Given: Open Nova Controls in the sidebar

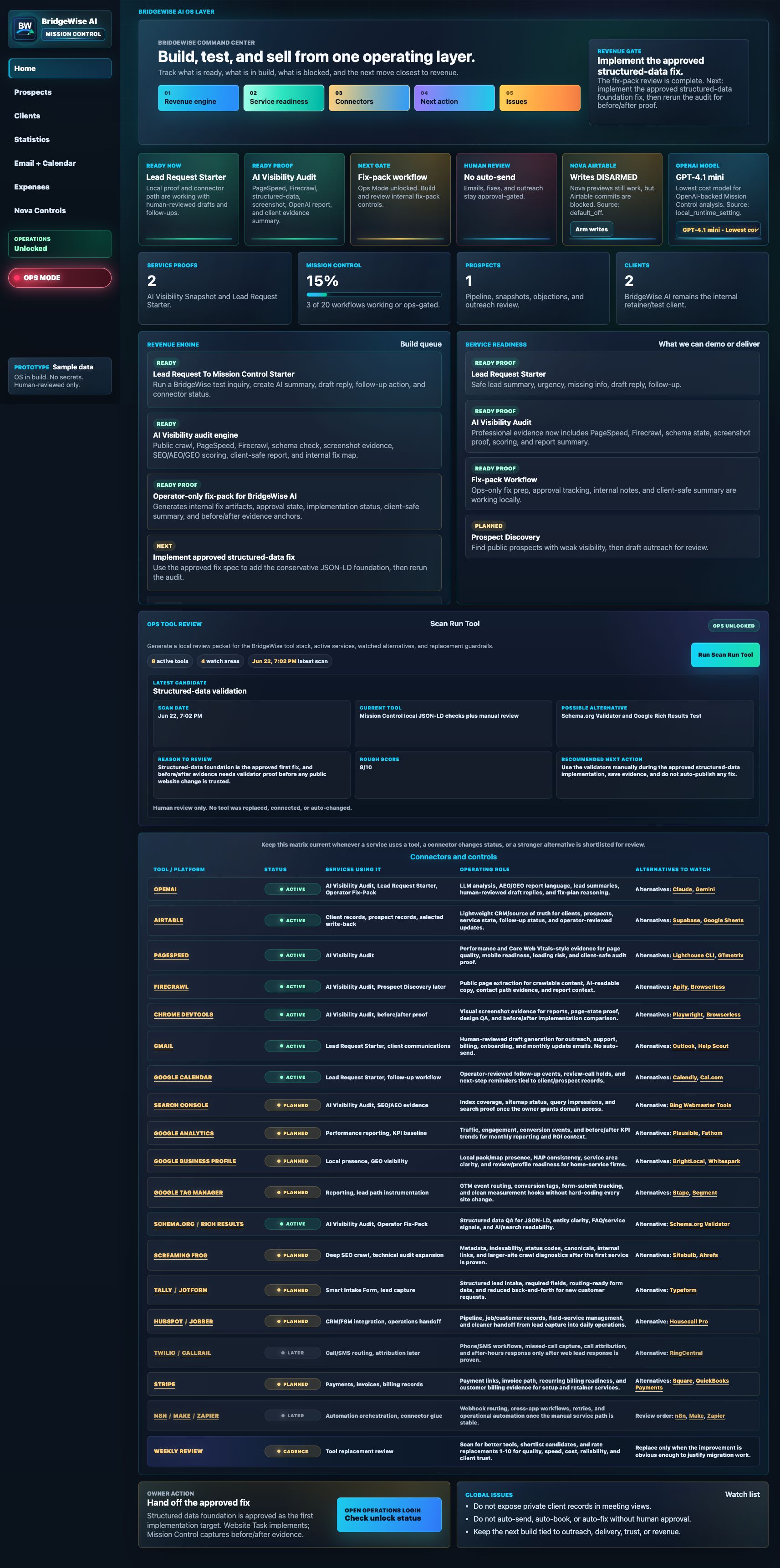Looking at the screenshot, I should tap(60, 210).
